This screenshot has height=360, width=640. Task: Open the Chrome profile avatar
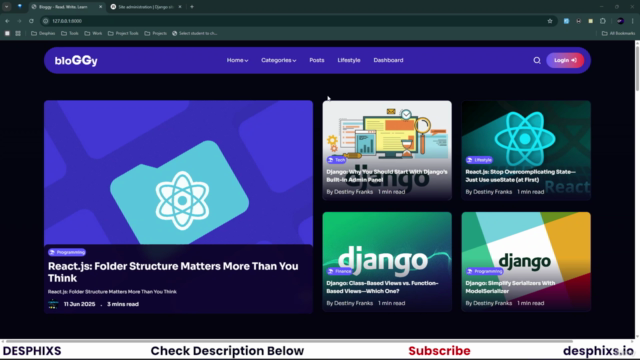[x=620, y=21]
